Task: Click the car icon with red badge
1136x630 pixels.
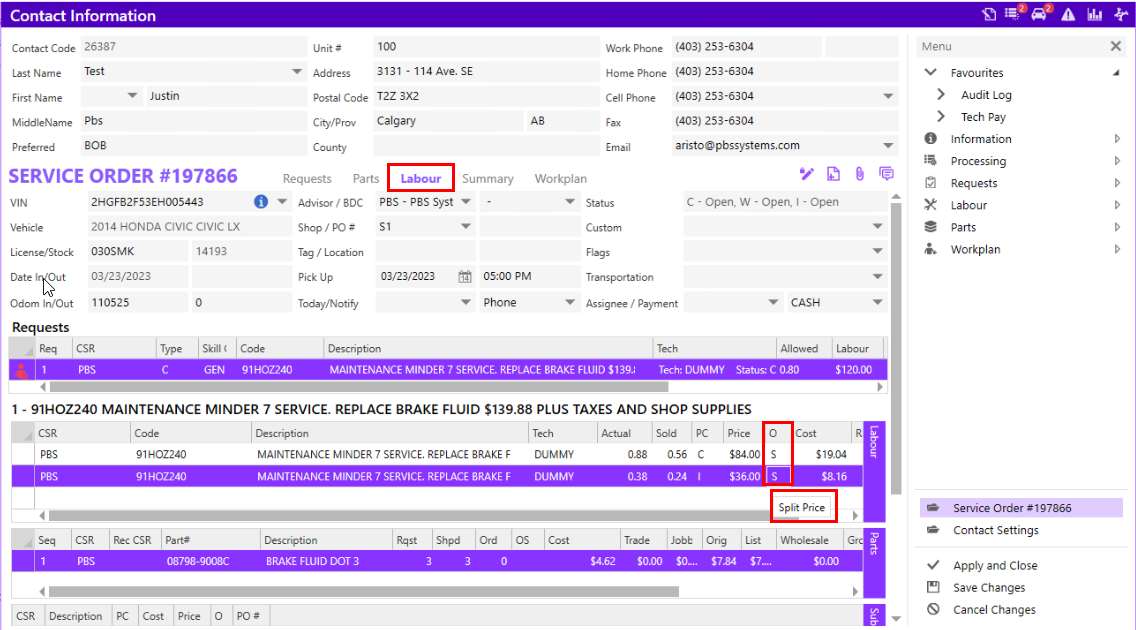Action: pyautogui.click(x=1040, y=14)
